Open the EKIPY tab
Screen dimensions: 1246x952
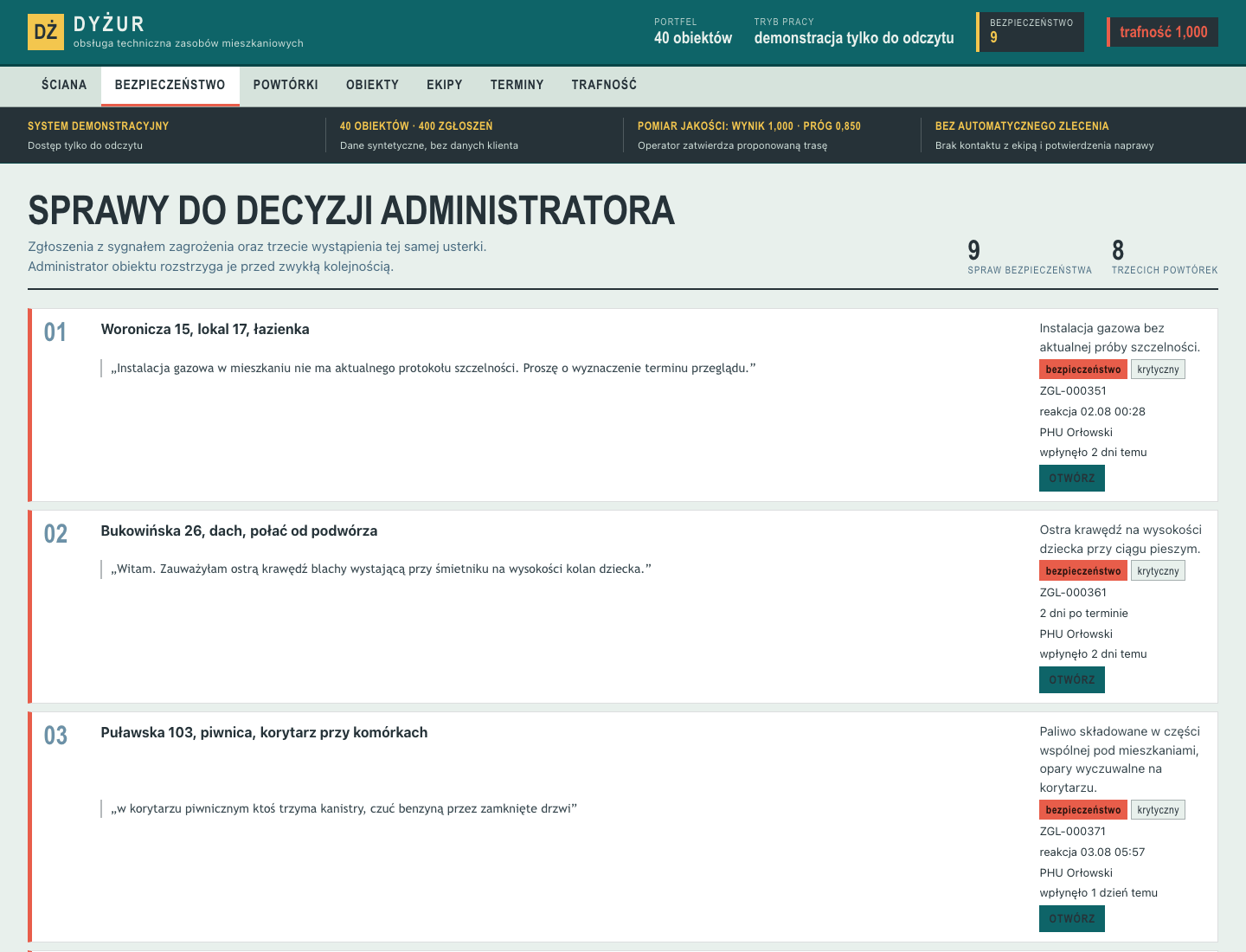(x=445, y=85)
